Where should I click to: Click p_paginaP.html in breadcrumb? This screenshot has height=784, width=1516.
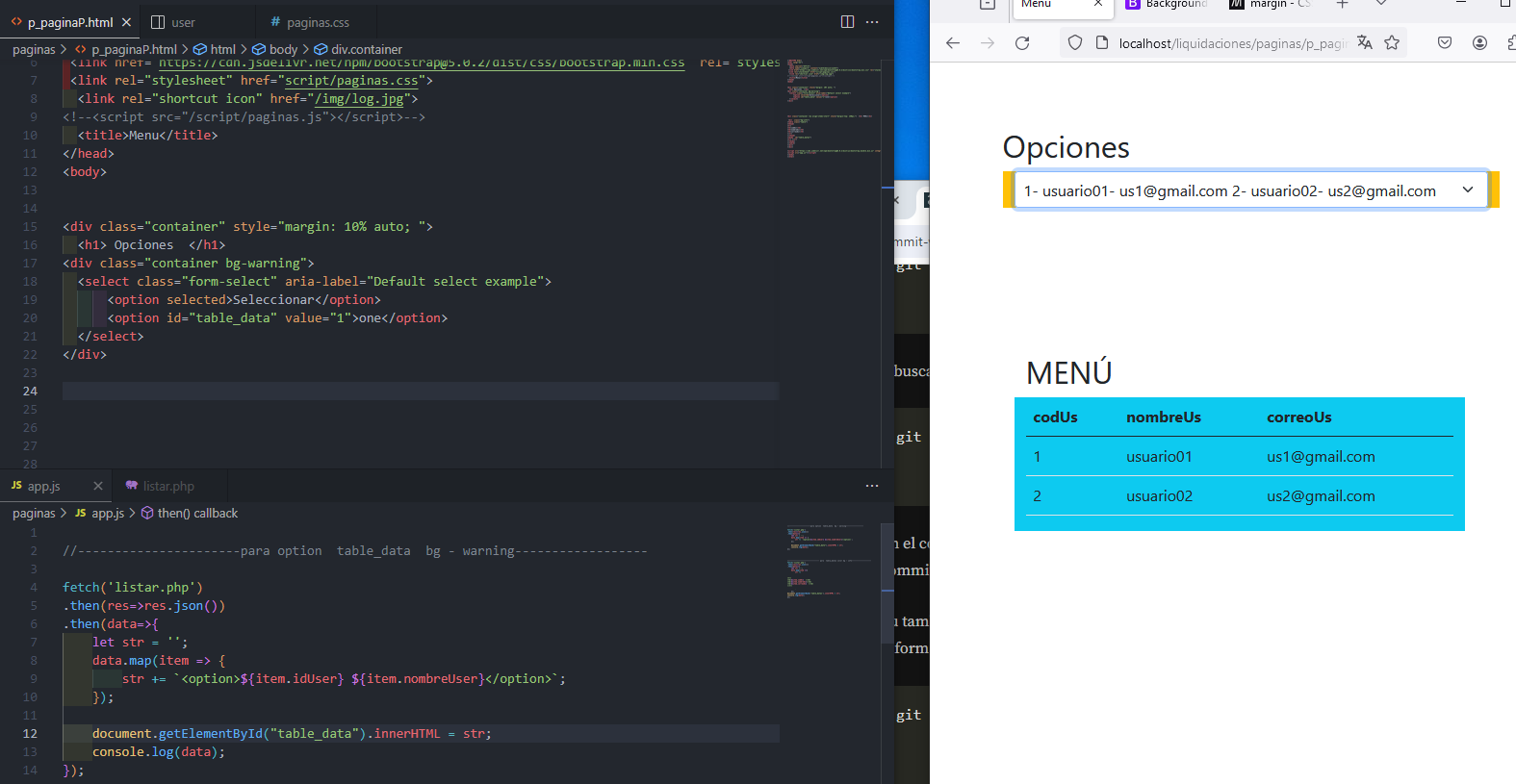[134, 49]
